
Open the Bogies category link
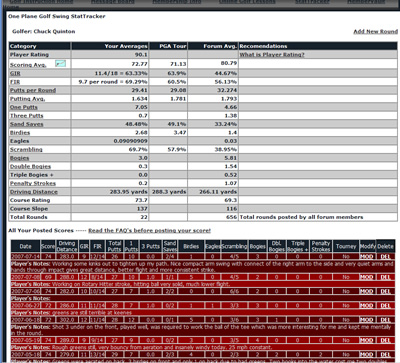click(19, 158)
